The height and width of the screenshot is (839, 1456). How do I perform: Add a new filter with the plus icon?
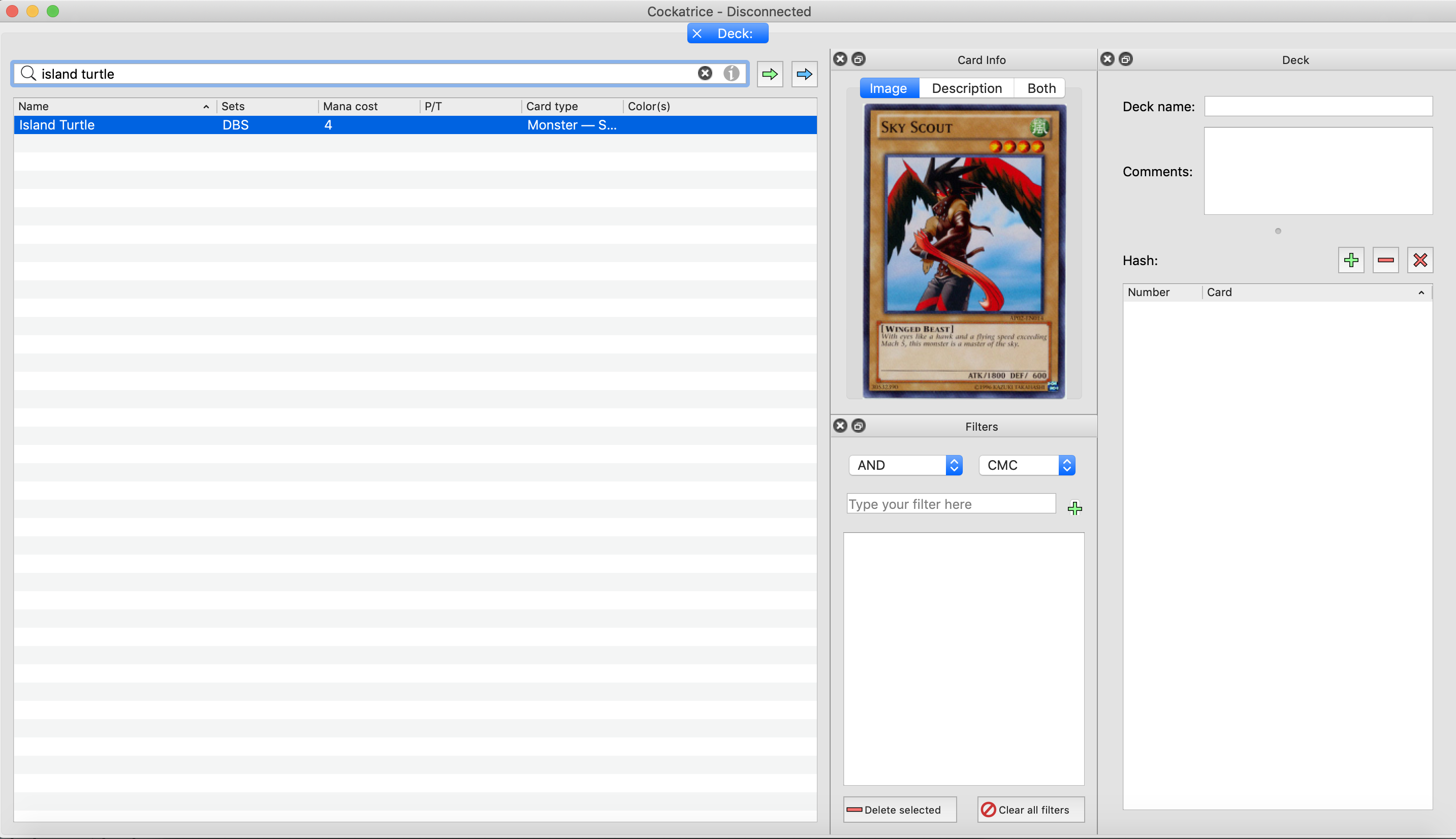(x=1075, y=508)
